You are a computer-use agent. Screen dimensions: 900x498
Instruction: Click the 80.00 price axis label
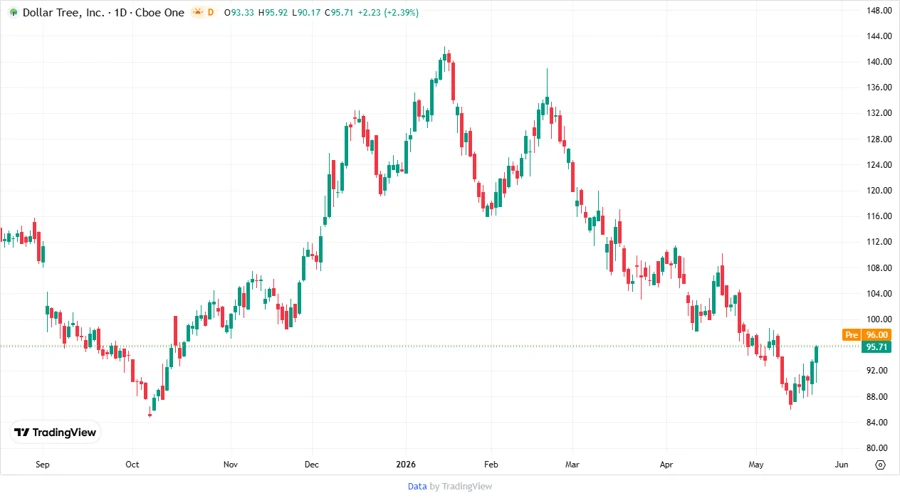click(879, 448)
